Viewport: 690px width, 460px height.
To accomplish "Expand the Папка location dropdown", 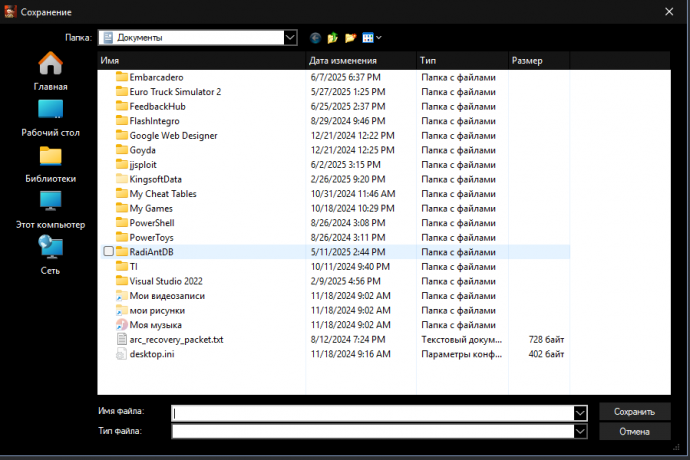I will point(290,38).
